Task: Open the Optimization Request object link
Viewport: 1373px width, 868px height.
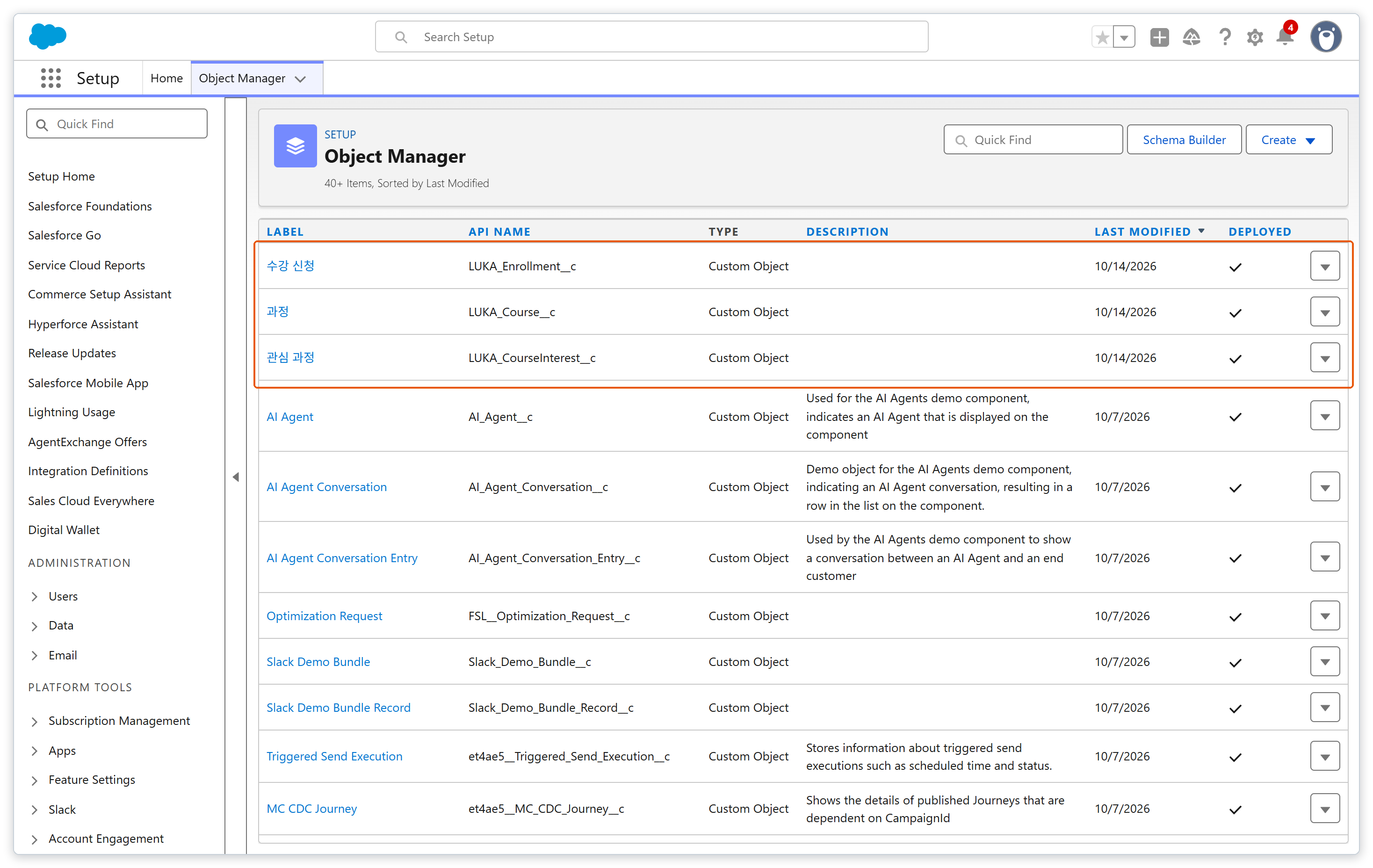Action: 325,616
